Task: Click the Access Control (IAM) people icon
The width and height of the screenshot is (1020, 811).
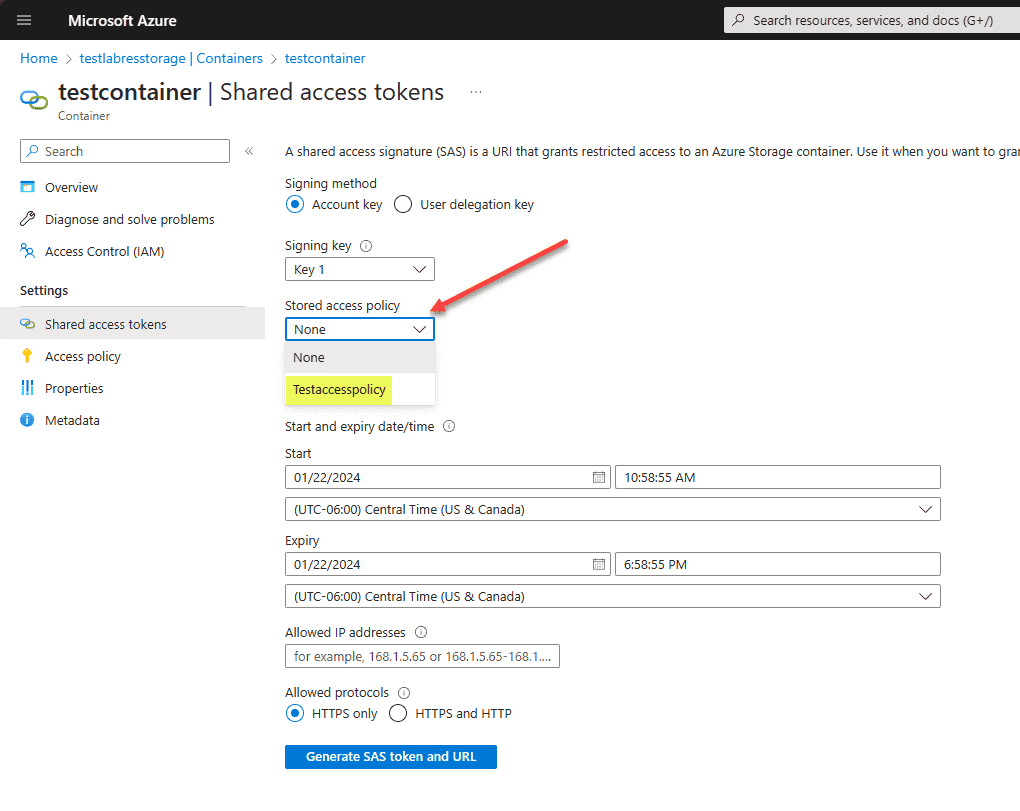Action: 27,251
